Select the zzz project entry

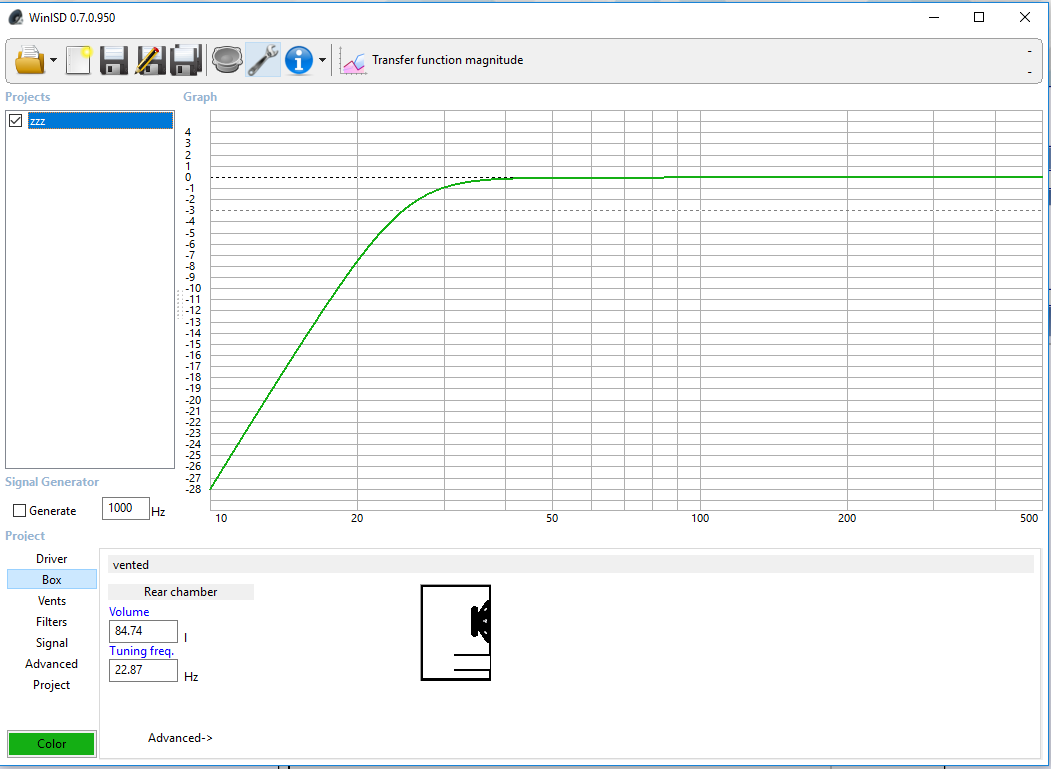100,121
